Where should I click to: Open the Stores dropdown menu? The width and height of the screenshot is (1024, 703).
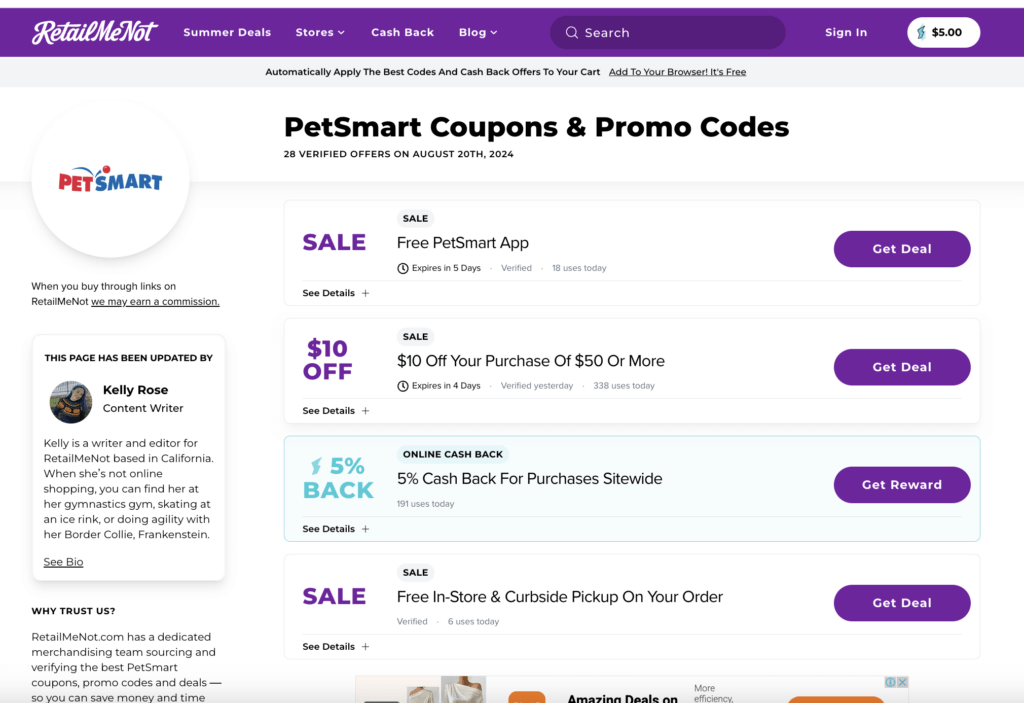click(320, 32)
